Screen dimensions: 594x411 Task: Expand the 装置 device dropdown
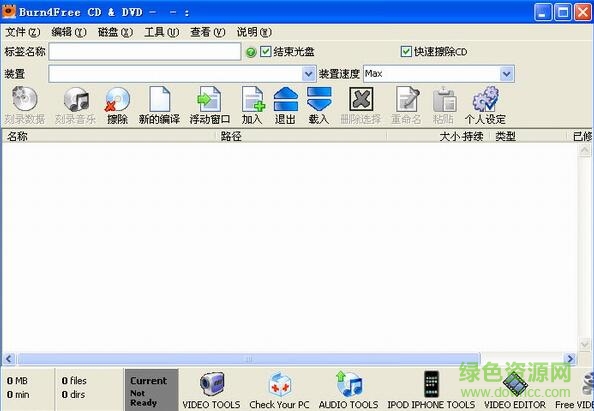(x=309, y=74)
